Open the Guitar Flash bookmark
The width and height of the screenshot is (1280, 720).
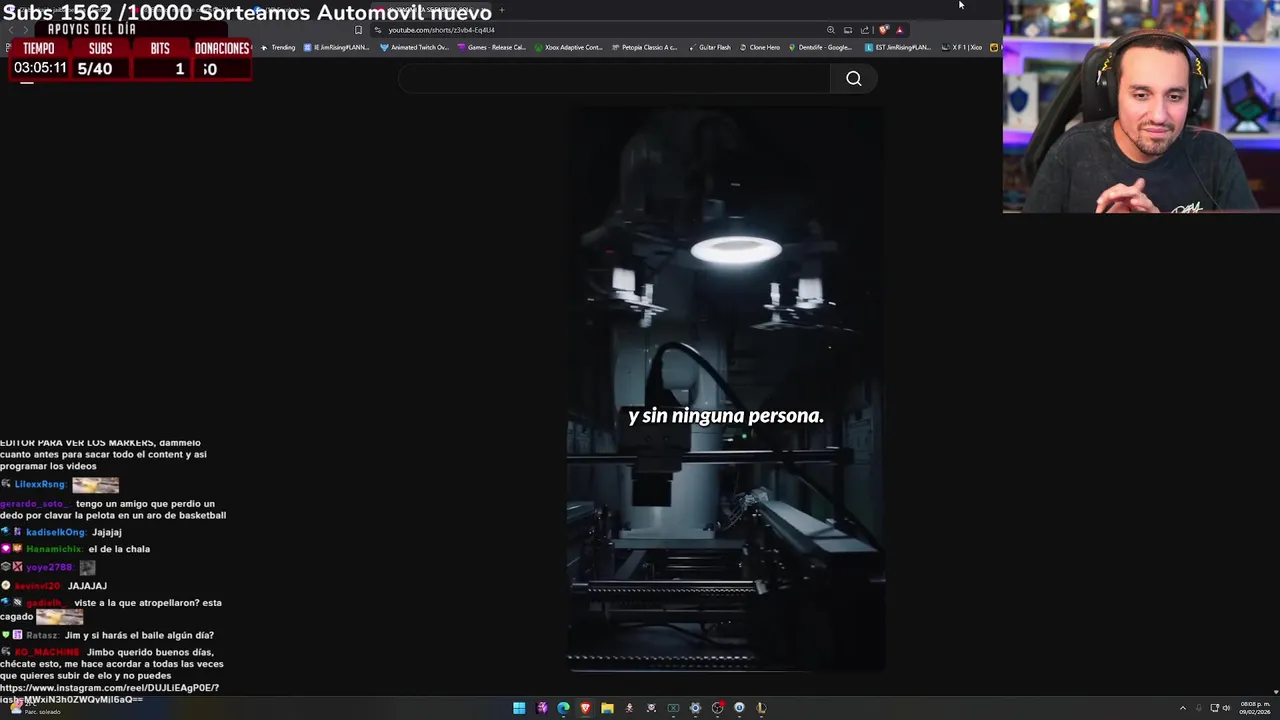tap(710, 47)
